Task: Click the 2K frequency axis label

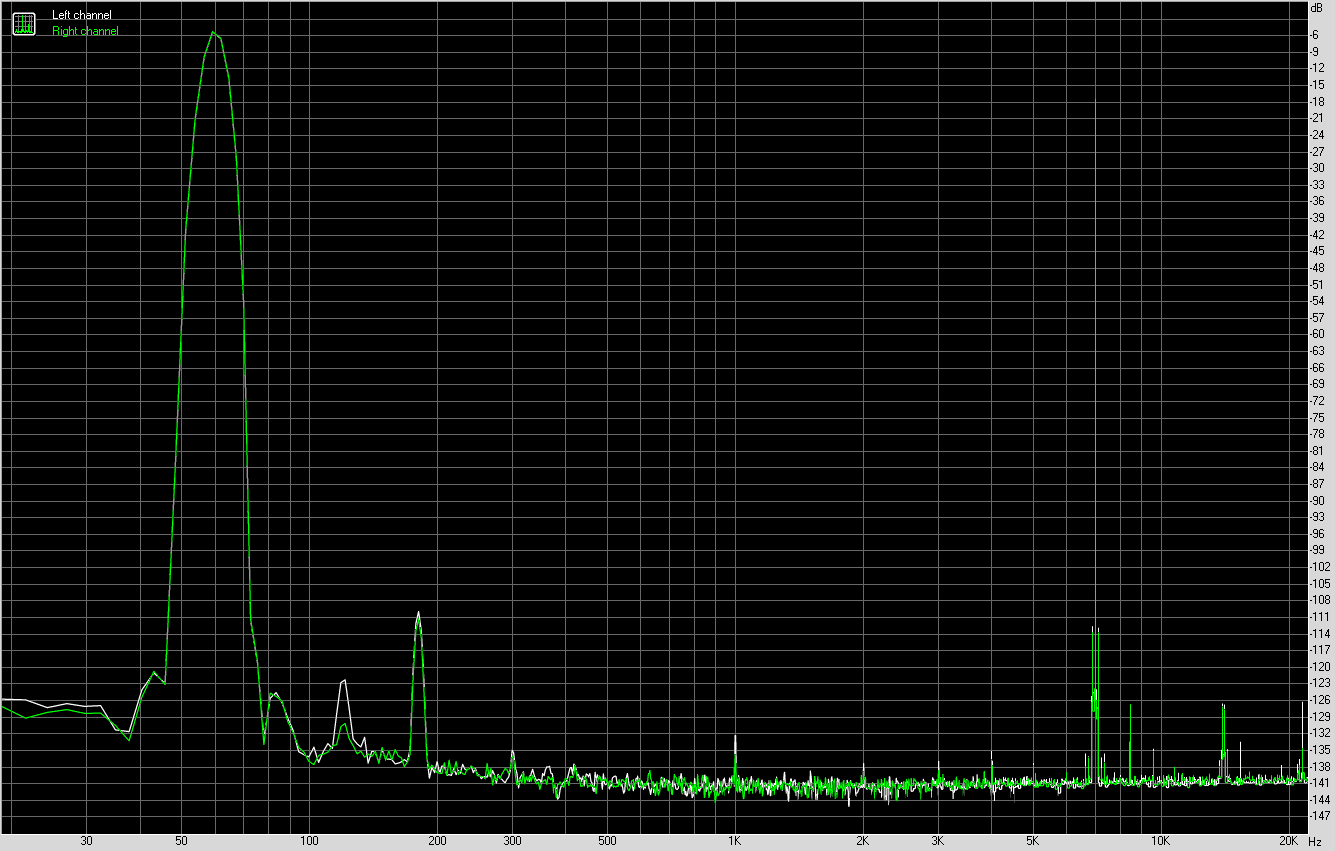Action: [863, 842]
